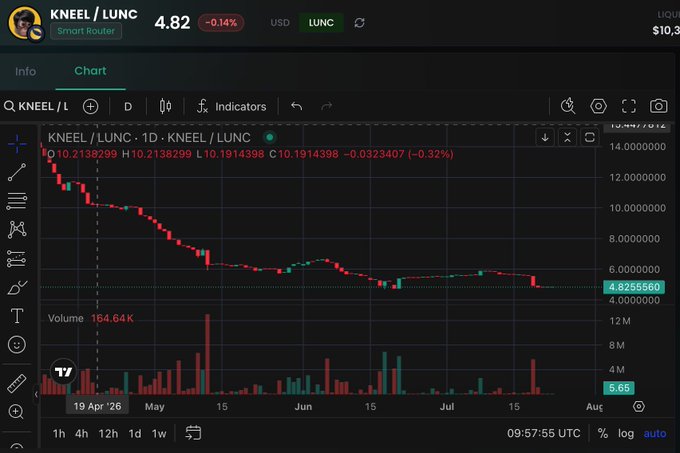This screenshot has height=453, width=680.
Task: Click the down arrow legend button
Action: [545, 138]
